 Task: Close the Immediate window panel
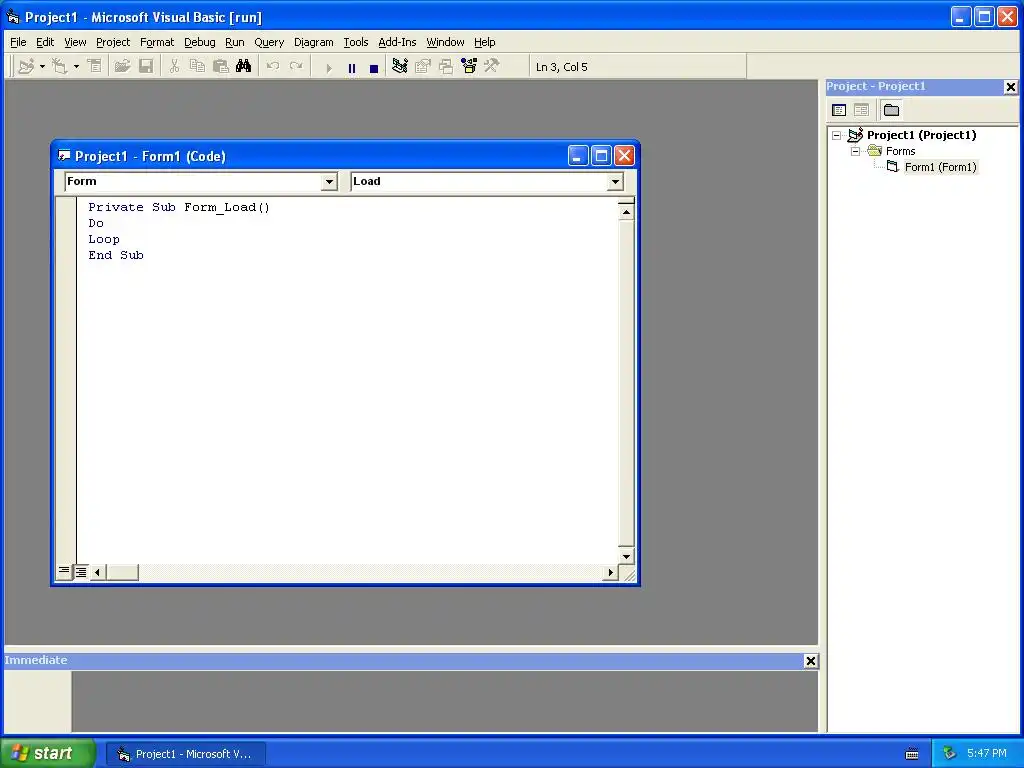coord(810,661)
